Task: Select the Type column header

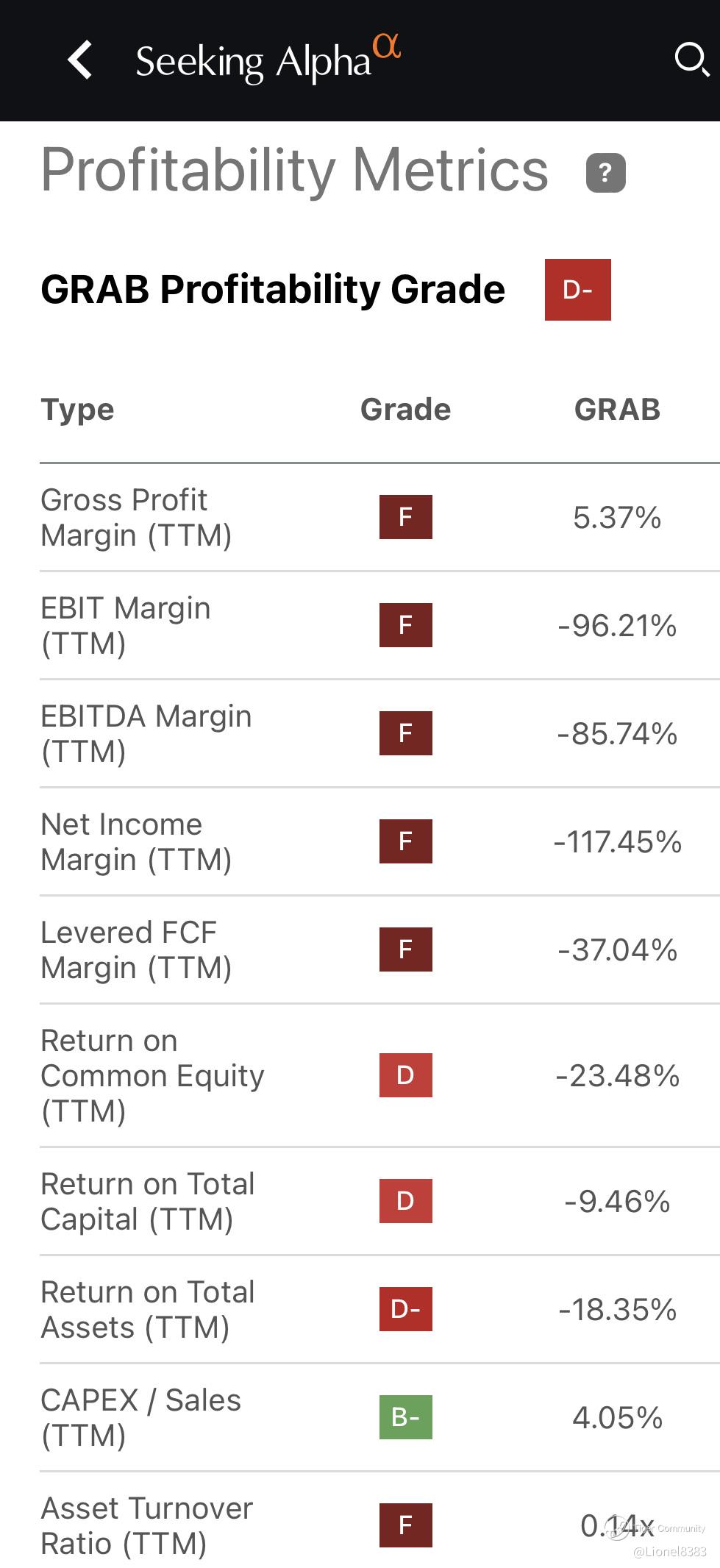Action: tap(77, 410)
